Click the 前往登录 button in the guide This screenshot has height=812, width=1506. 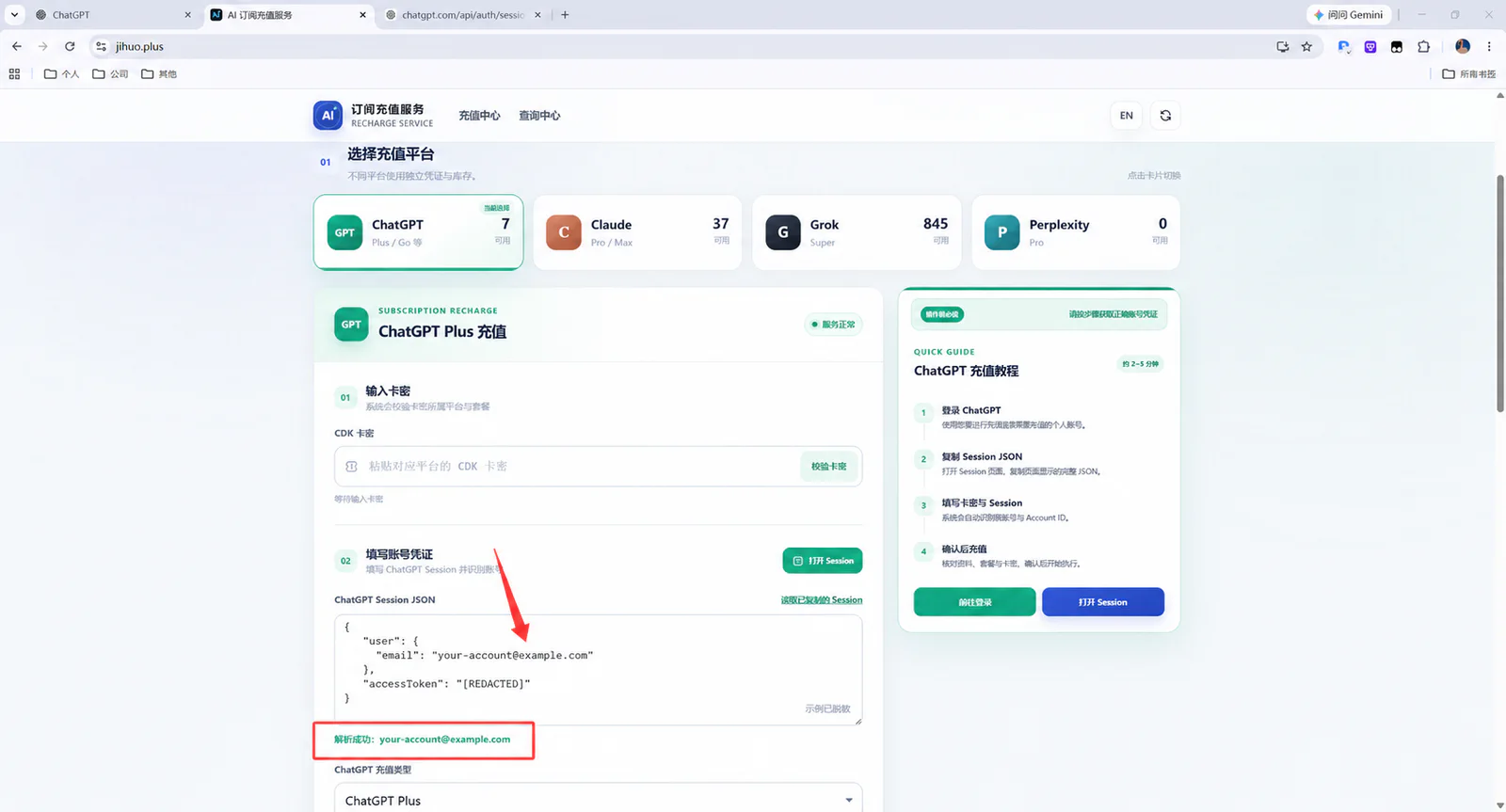click(x=975, y=602)
